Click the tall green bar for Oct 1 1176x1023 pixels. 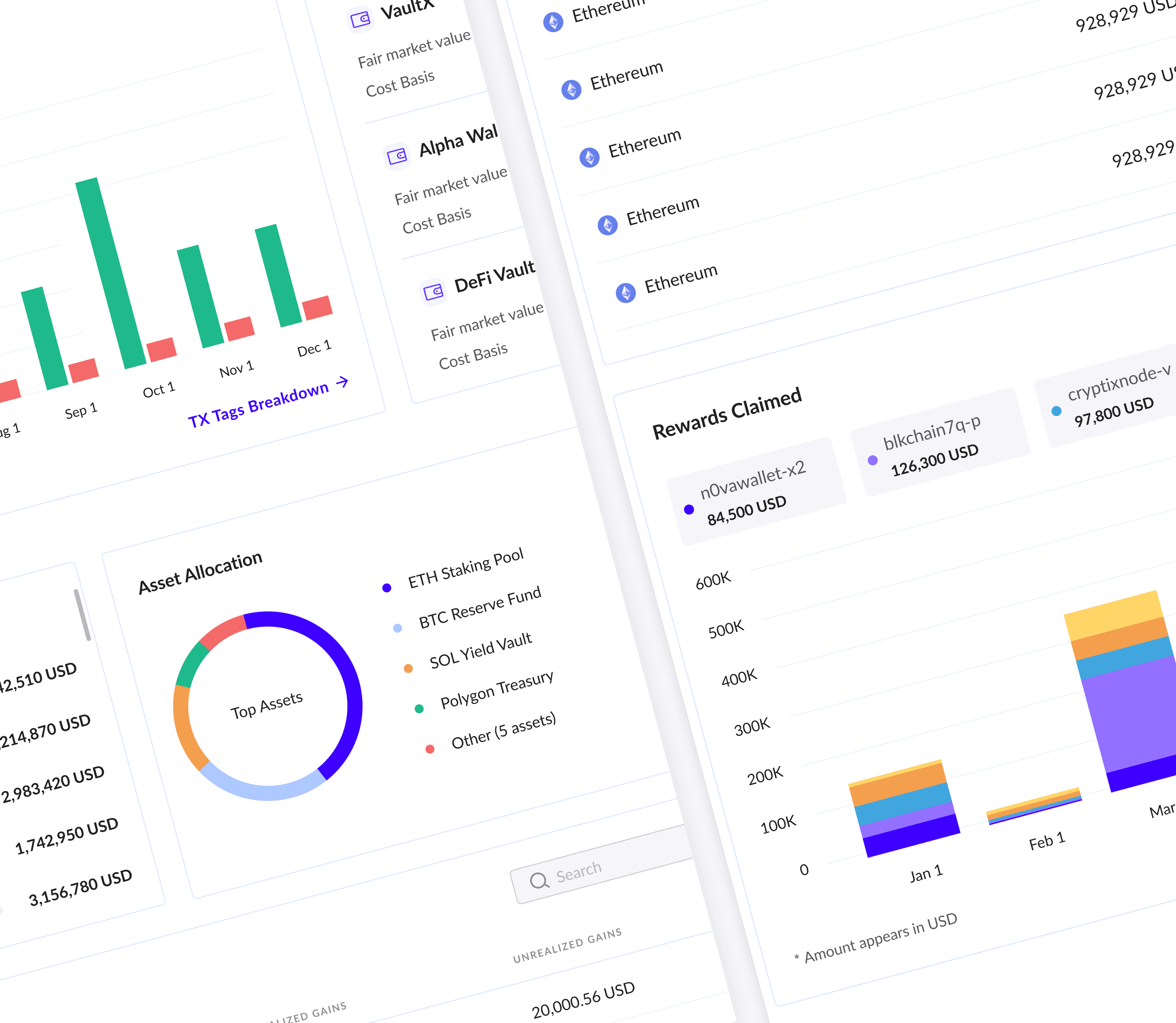pyautogui.click(x=111, y=274)
